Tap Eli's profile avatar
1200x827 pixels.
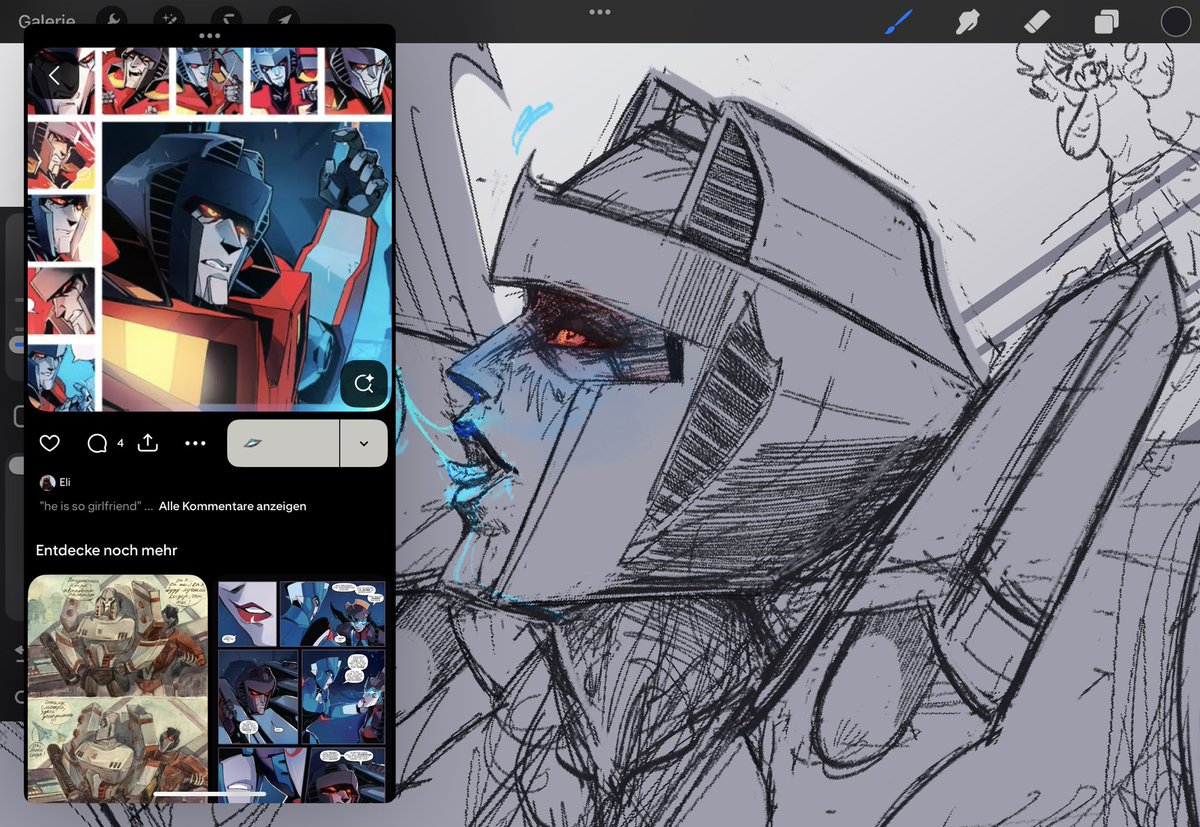[47, 481]
